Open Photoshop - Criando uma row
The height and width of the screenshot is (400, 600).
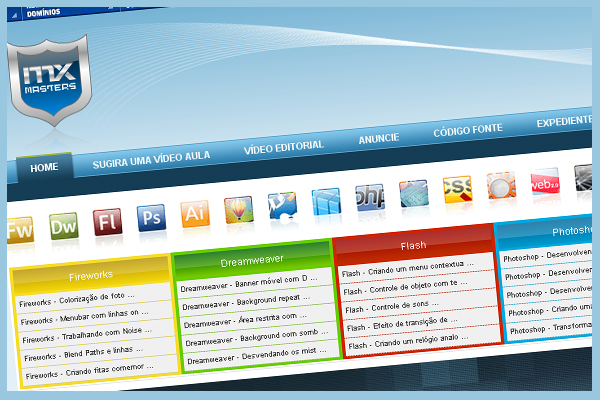point(549,310)
